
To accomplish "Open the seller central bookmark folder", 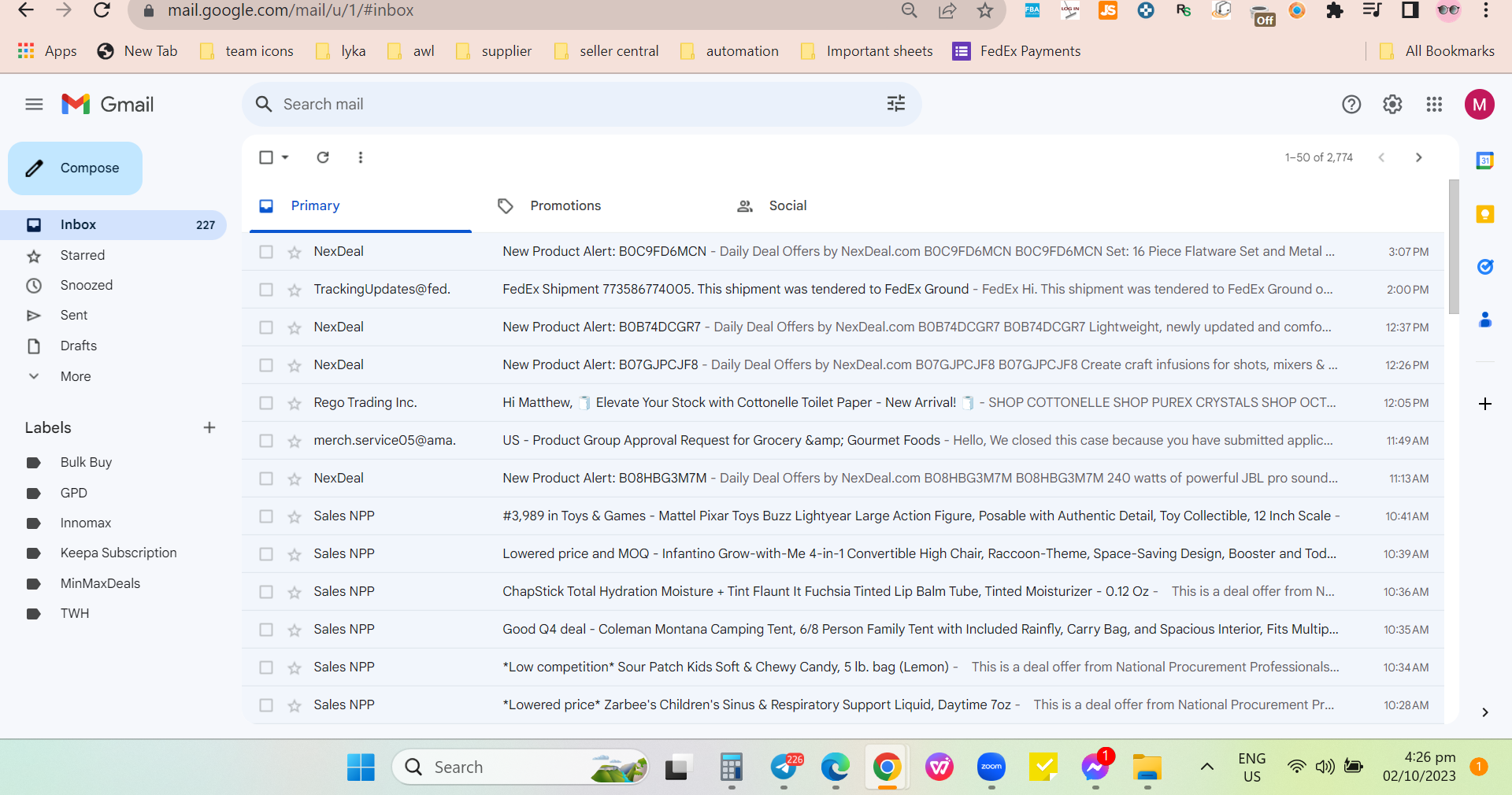I will tap(606, 51).
